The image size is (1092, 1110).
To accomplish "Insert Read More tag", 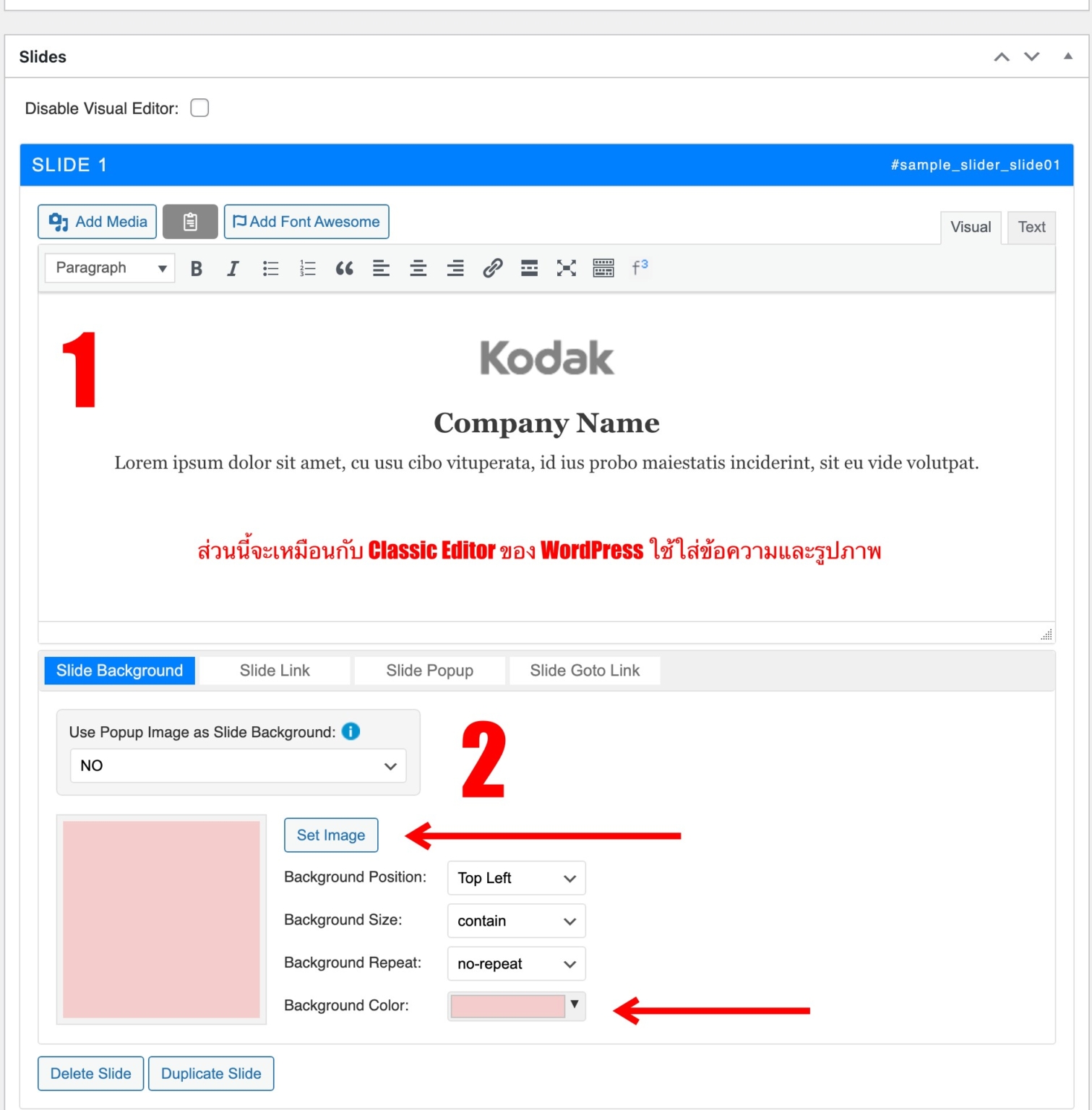I will point(529,269).
